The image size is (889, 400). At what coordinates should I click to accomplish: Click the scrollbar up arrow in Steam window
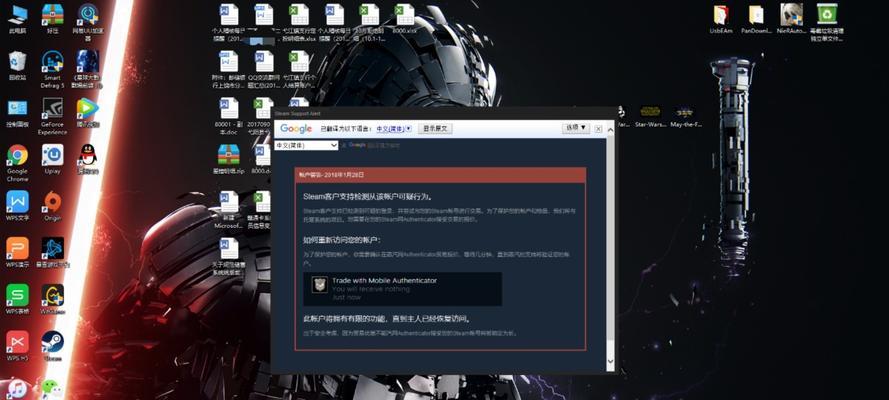click(610, 130)
